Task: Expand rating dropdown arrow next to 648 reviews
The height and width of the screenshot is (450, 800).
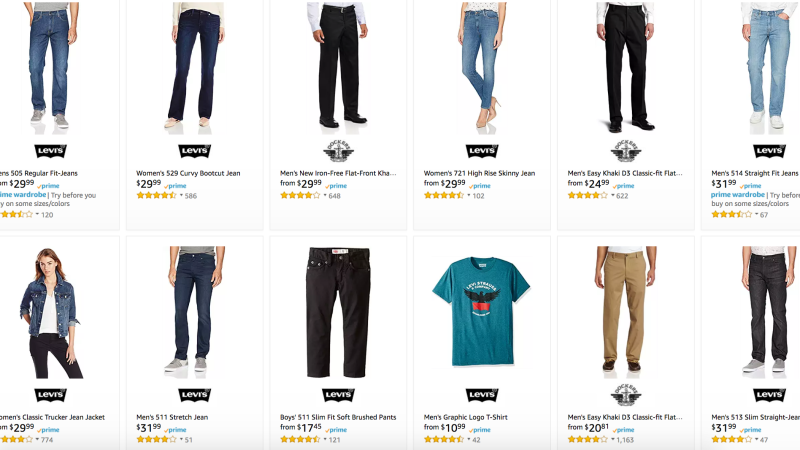Action: (x=324, y=196)
